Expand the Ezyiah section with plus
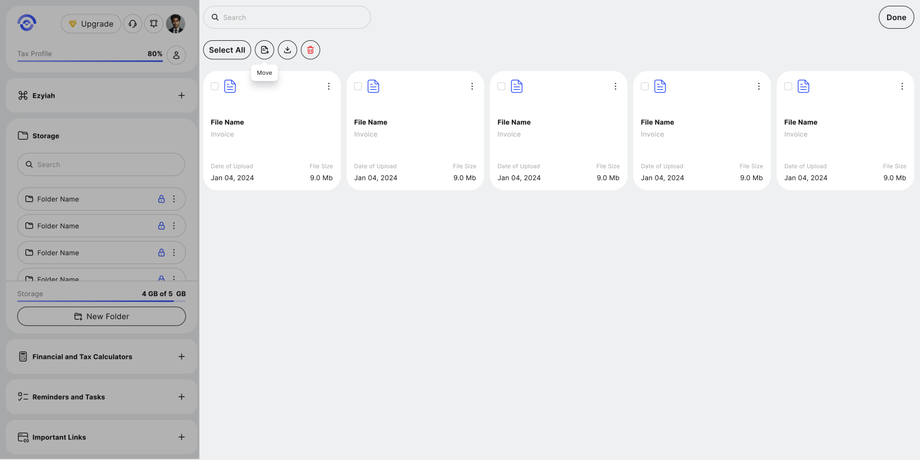 tap(181, 96)
